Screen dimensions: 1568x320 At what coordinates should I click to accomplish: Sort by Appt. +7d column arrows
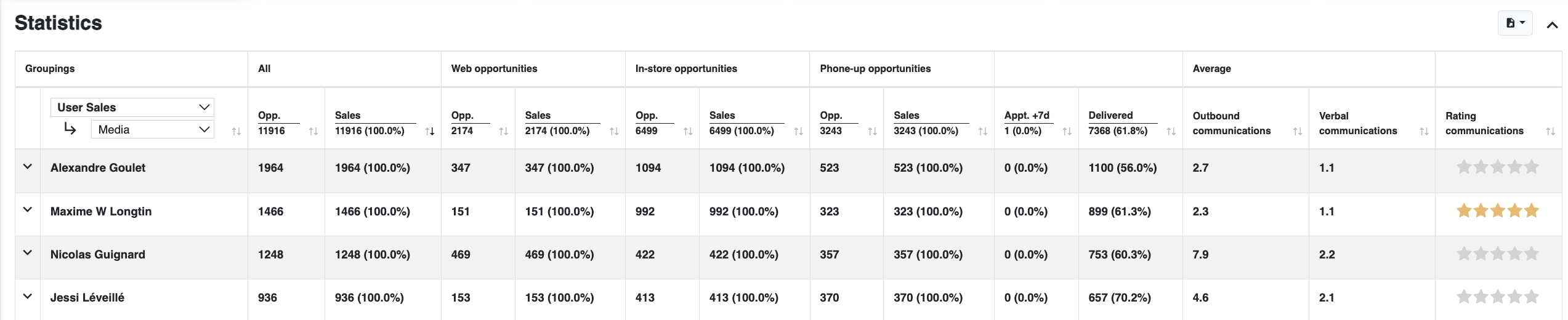coord(1067,131)
